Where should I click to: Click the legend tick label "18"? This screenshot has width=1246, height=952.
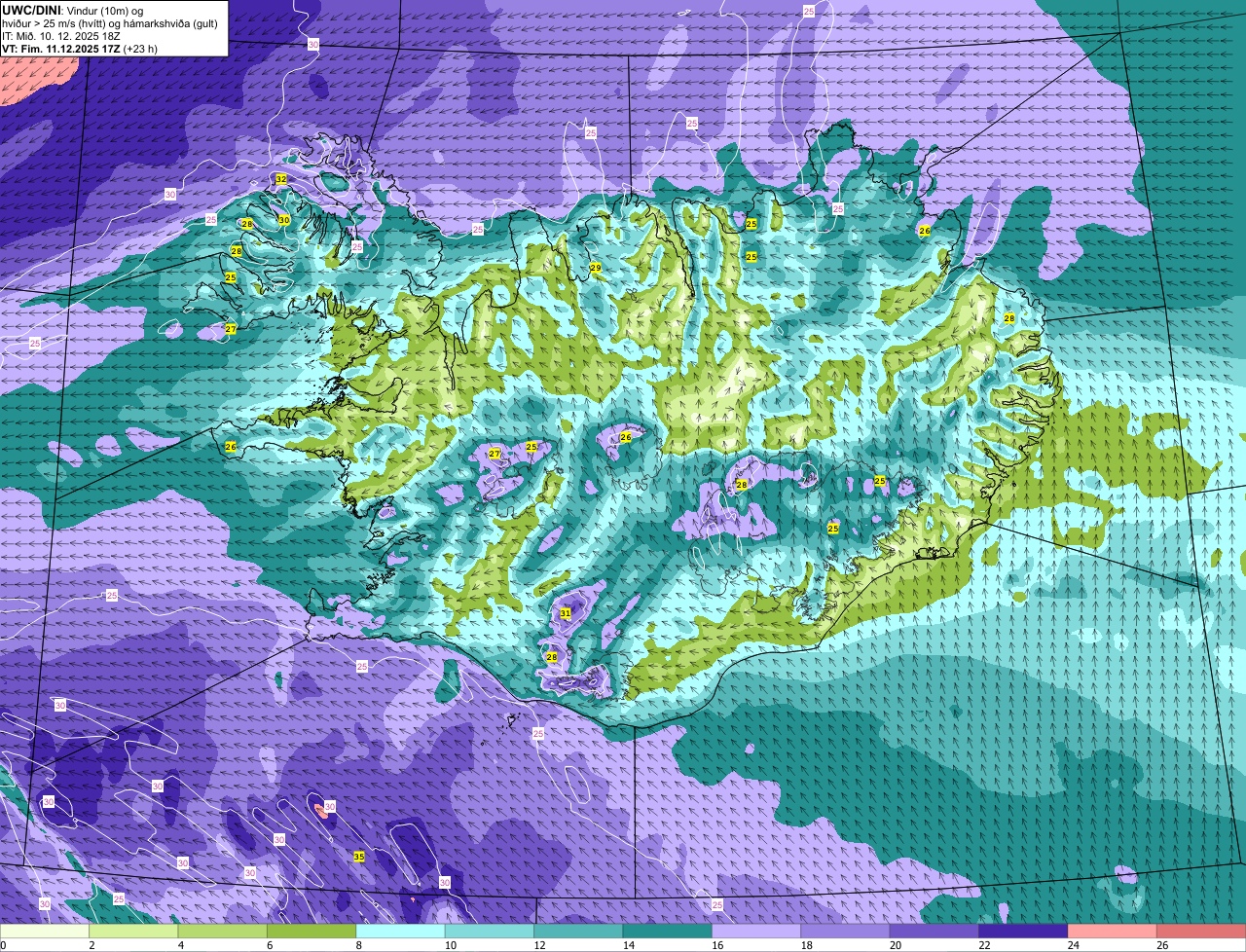pos(804,945)
